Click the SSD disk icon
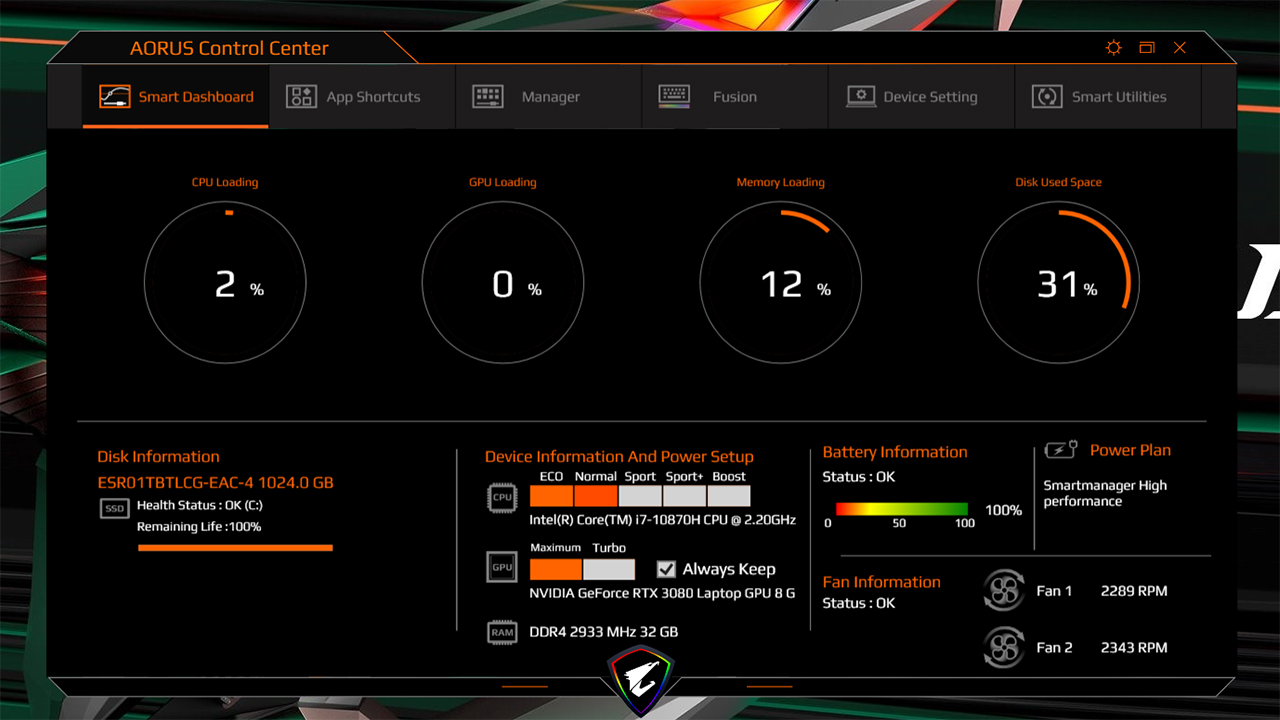 tap(115, 509)
